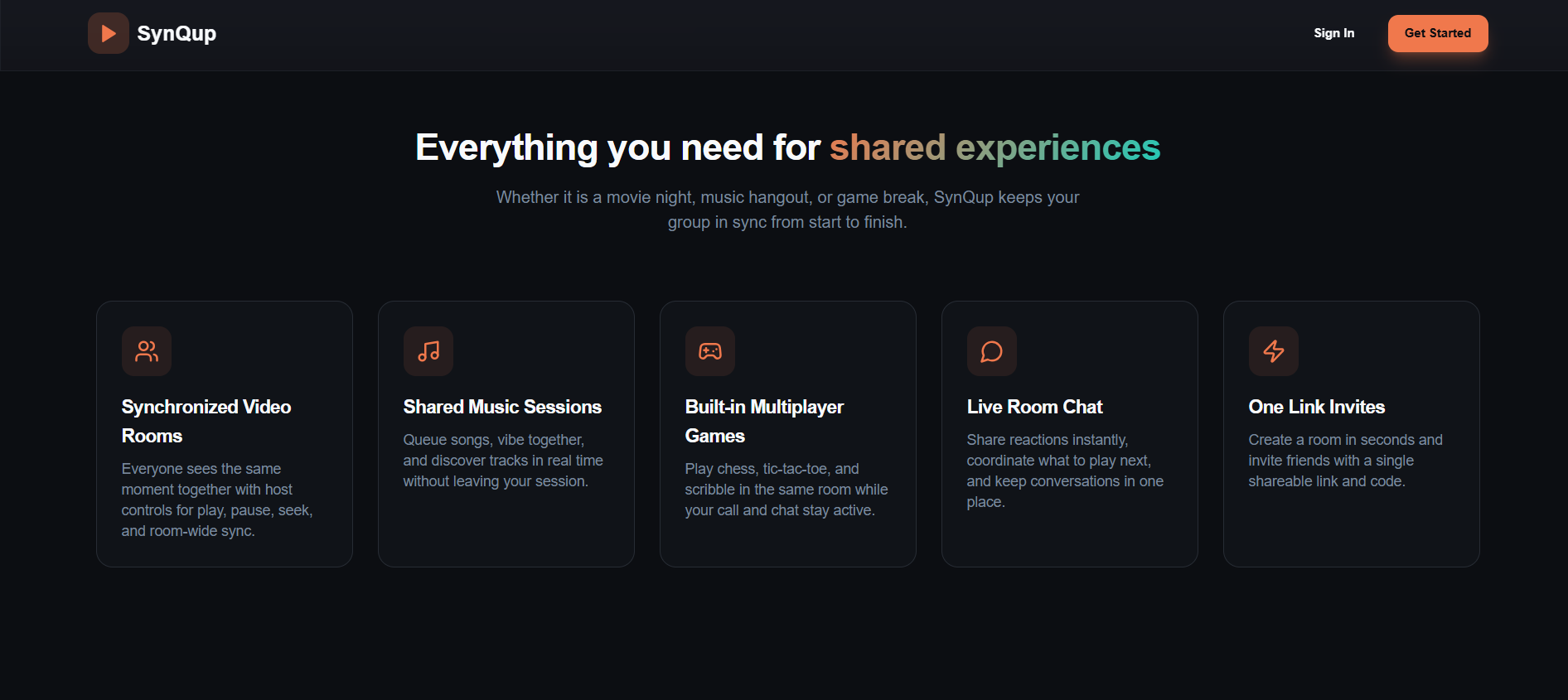Click the SynQup play logo icon
Image resolution: width=1568 pixels, height=700 pixels.
tap(109, 33)
